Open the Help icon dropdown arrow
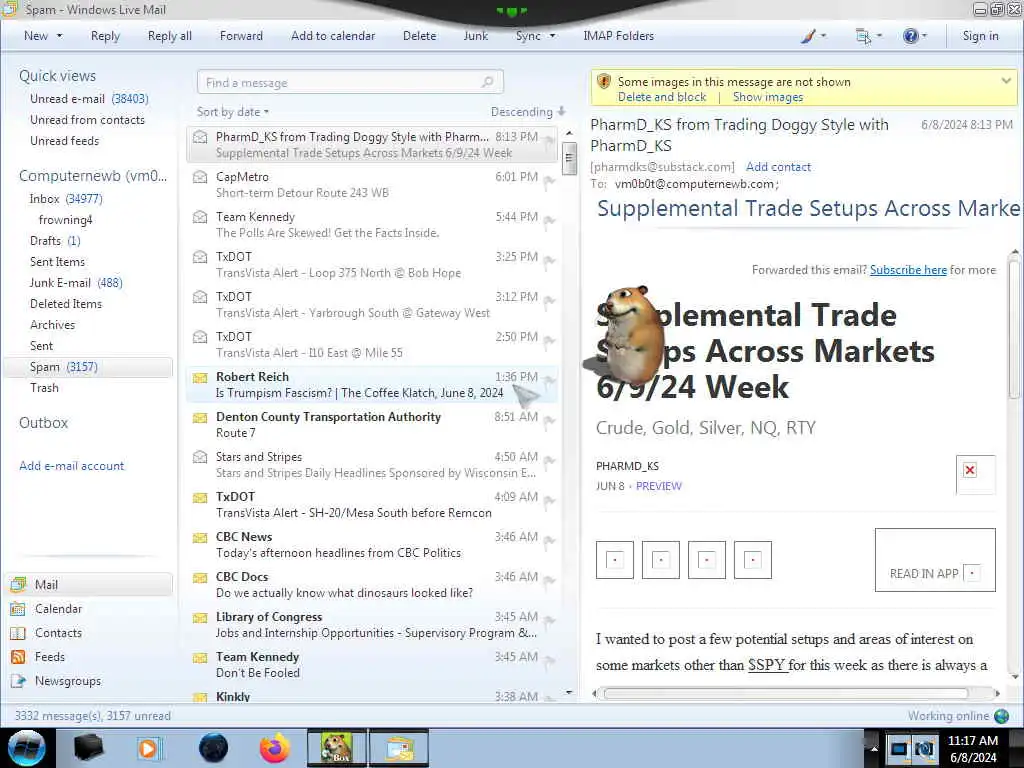This screenshot has height=768, width=1024. pos(924,37)
